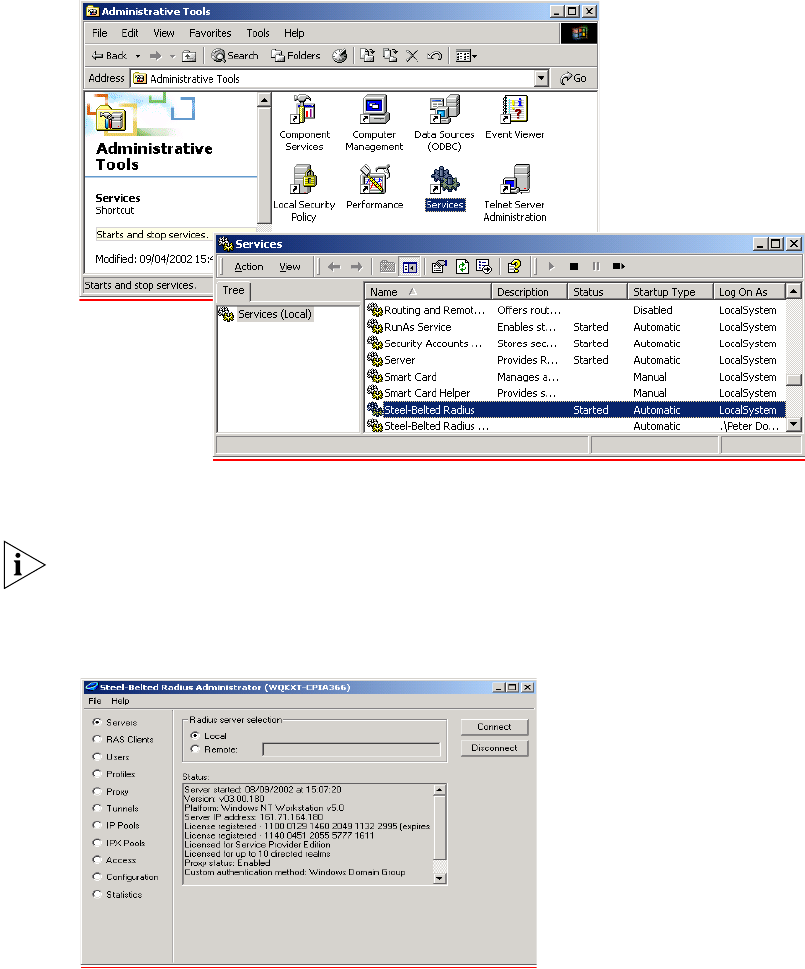
Task: Click the Restart Service toolbar icon
Action: (x=618, y=267)
